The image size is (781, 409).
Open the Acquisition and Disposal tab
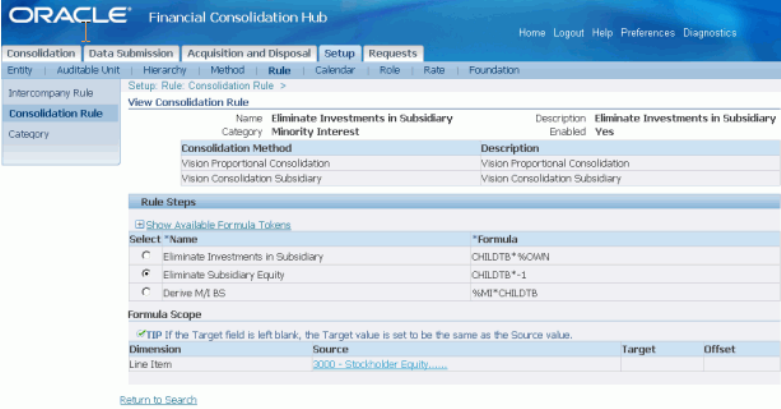pos(249,53)
